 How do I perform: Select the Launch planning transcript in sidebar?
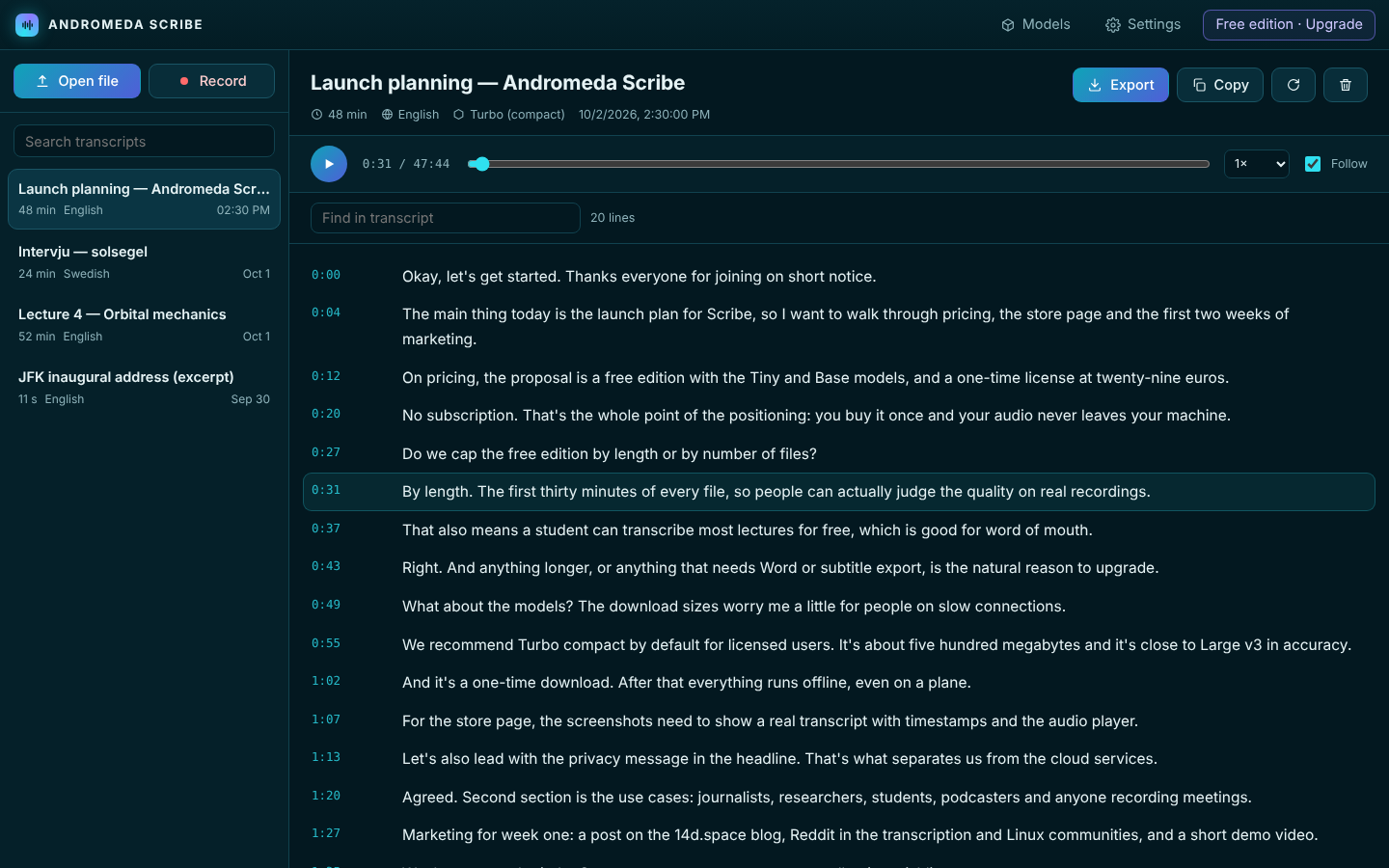click(x=144, y=199)
